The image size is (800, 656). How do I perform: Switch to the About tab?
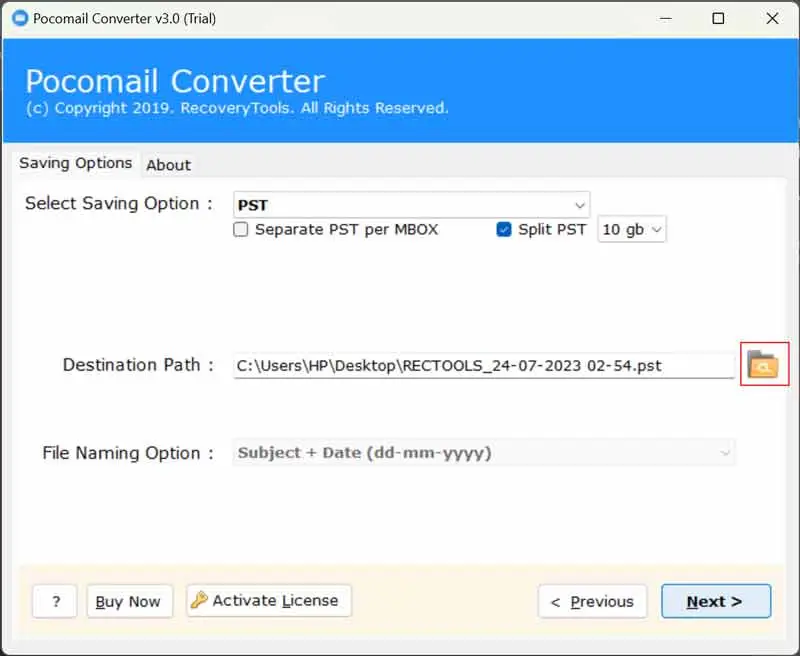point(168,165)
